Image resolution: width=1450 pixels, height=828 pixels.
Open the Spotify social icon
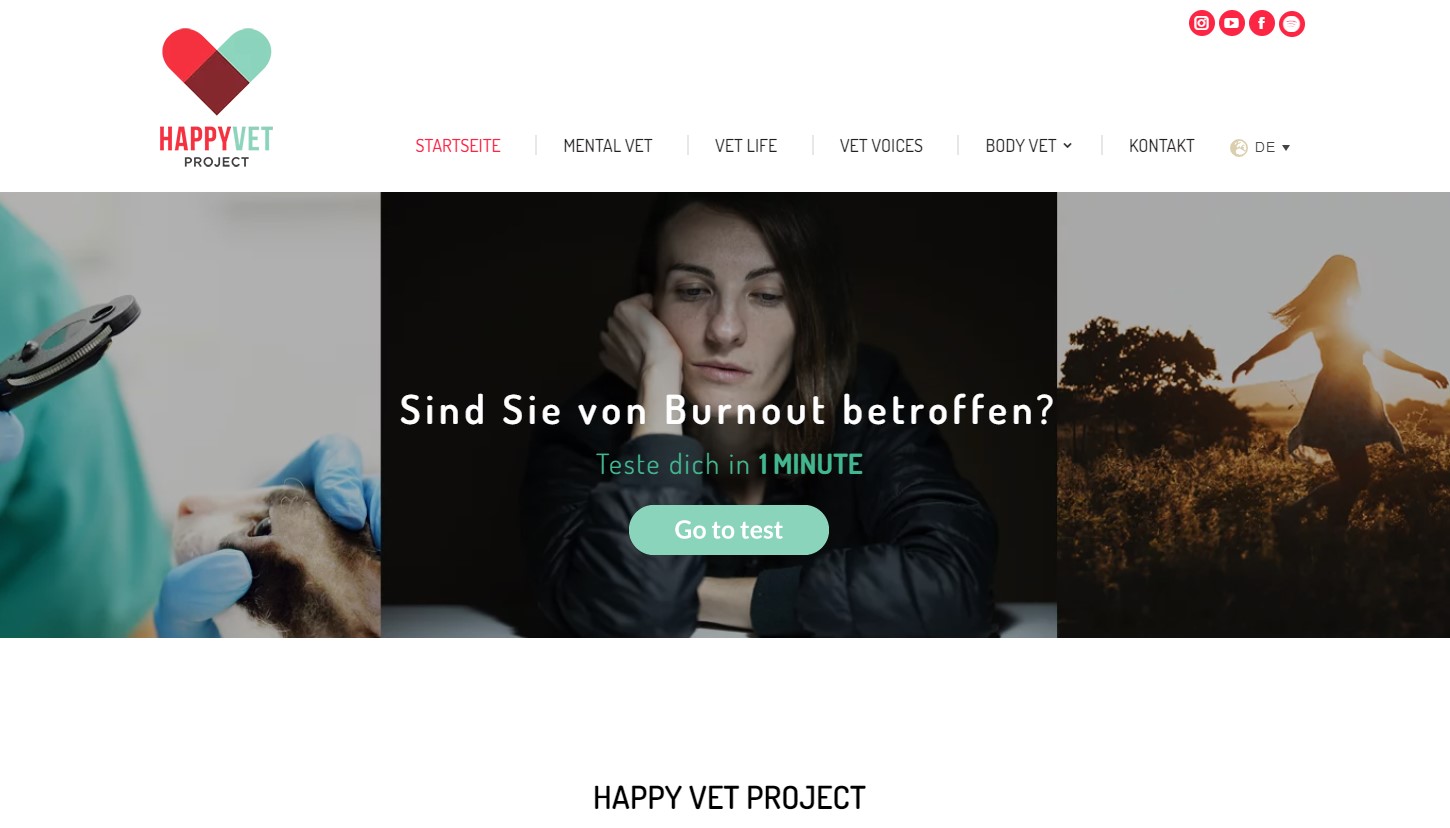coord(1291,23)
